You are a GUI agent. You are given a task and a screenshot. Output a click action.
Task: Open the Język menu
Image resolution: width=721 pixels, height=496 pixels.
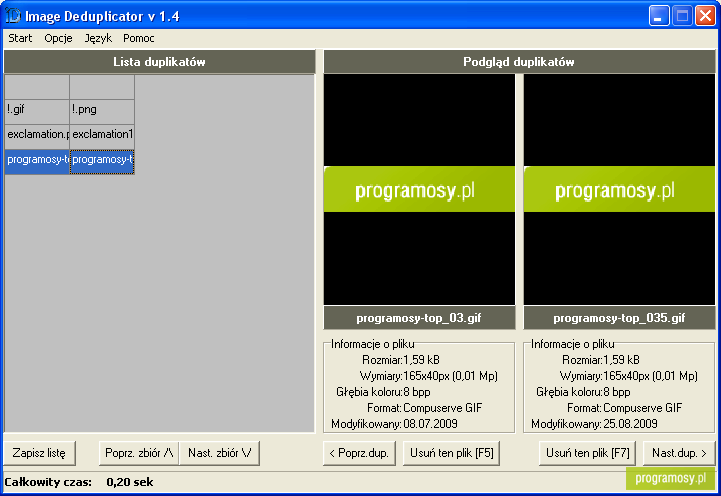98,38
